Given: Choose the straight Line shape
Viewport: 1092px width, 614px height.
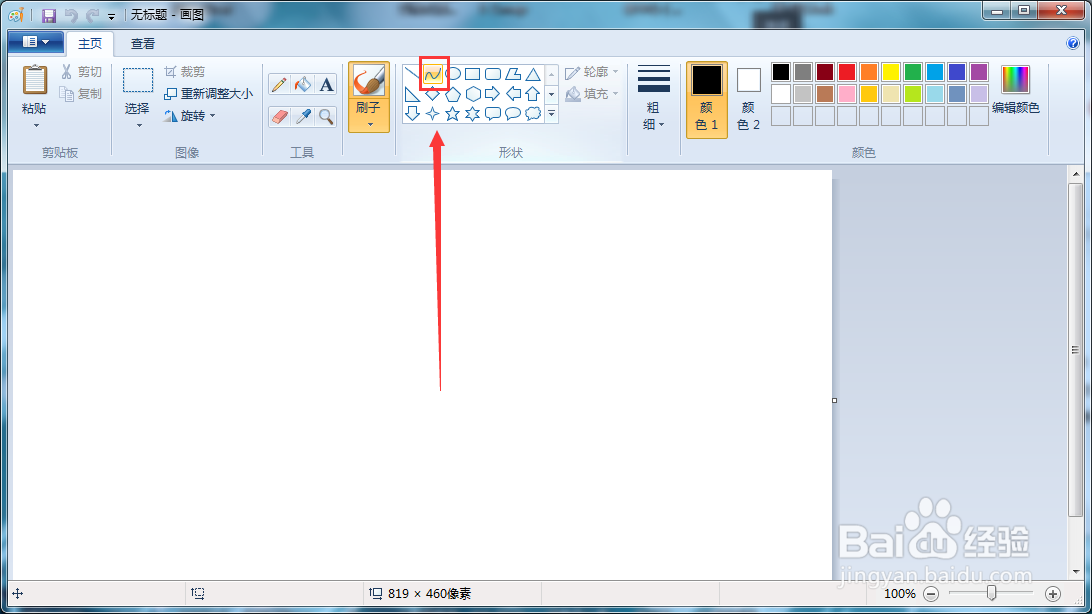Looking at the screenshot, I should pos(412,74).
